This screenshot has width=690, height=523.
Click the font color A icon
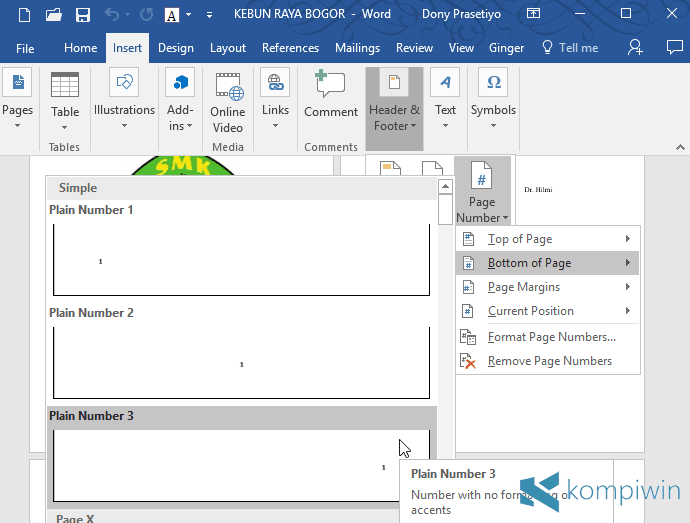tap(172, 15)
